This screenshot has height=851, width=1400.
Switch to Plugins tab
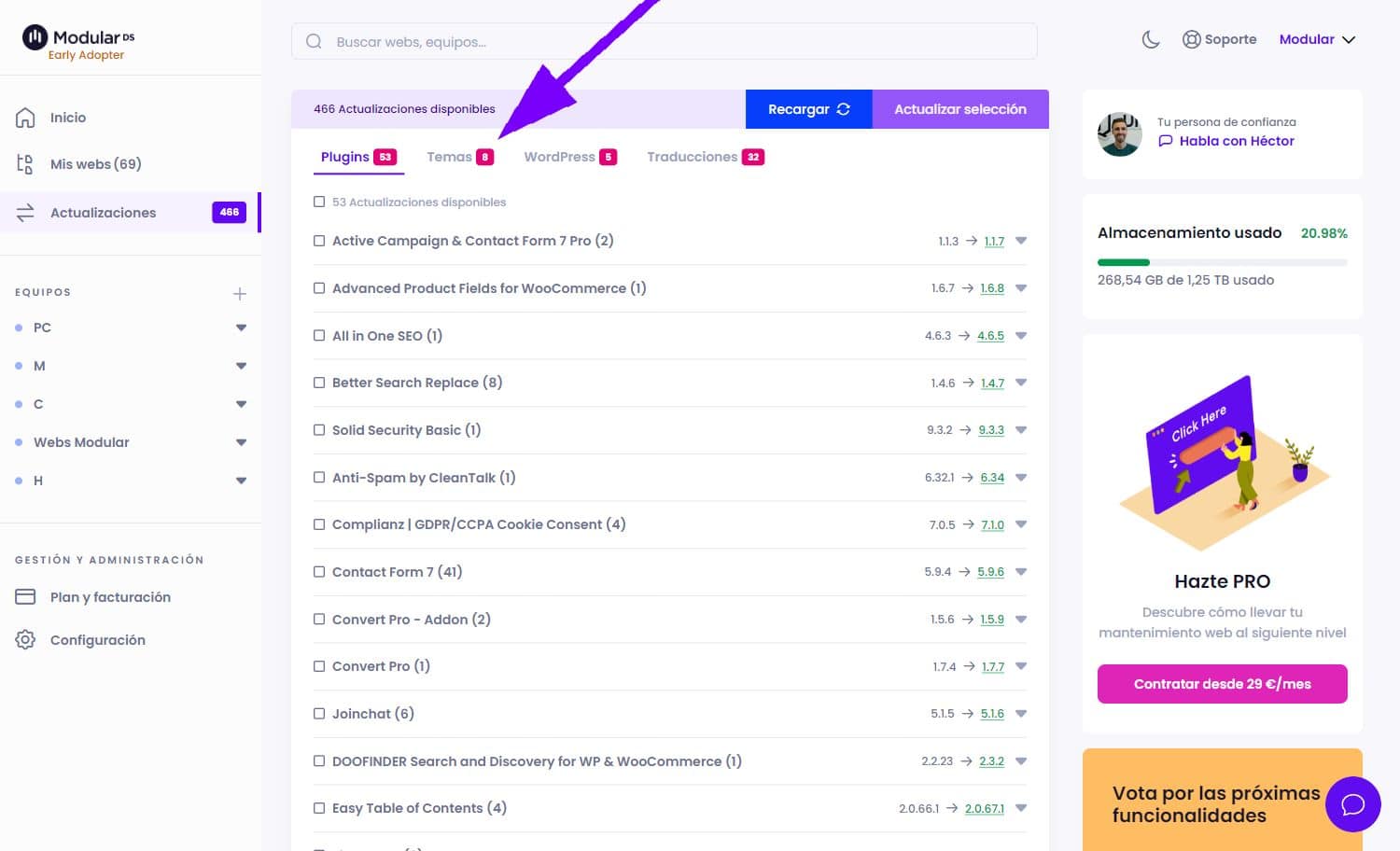point(358,157)
